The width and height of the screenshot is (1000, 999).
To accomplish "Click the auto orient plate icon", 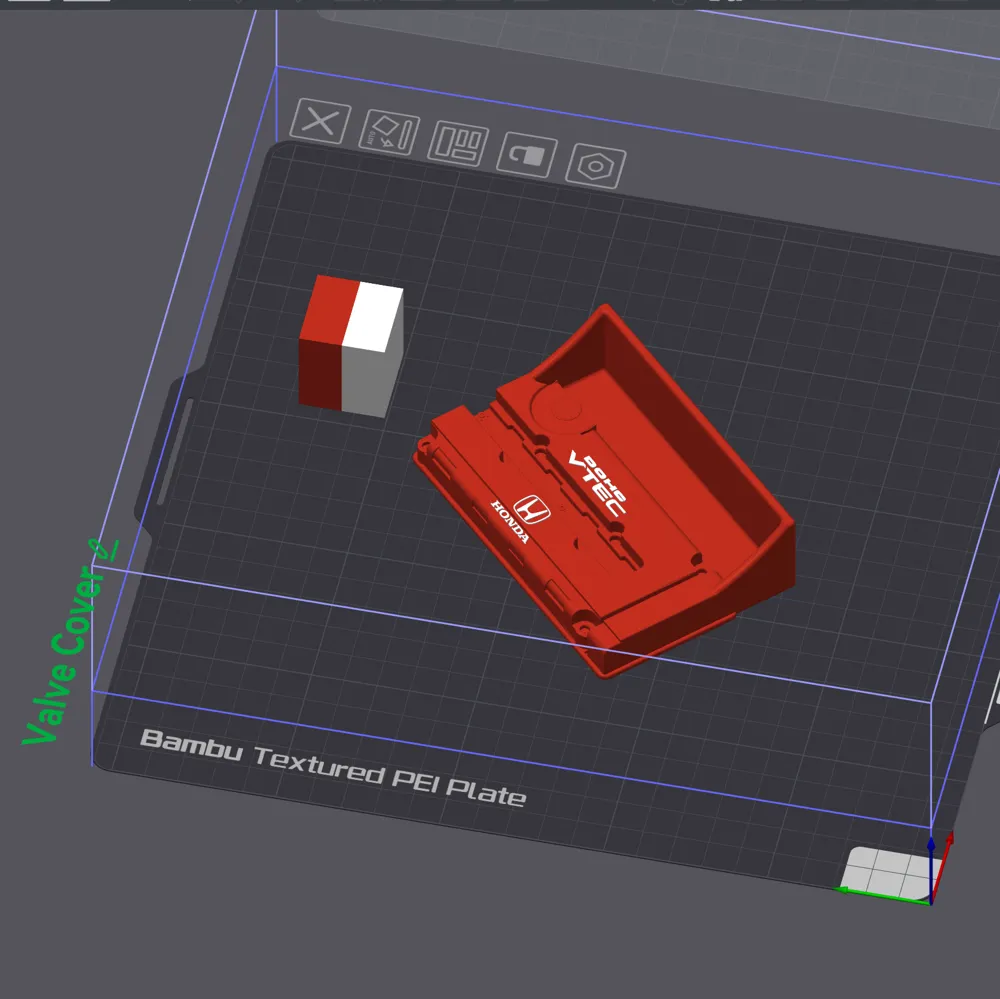I will click(389, 133).
